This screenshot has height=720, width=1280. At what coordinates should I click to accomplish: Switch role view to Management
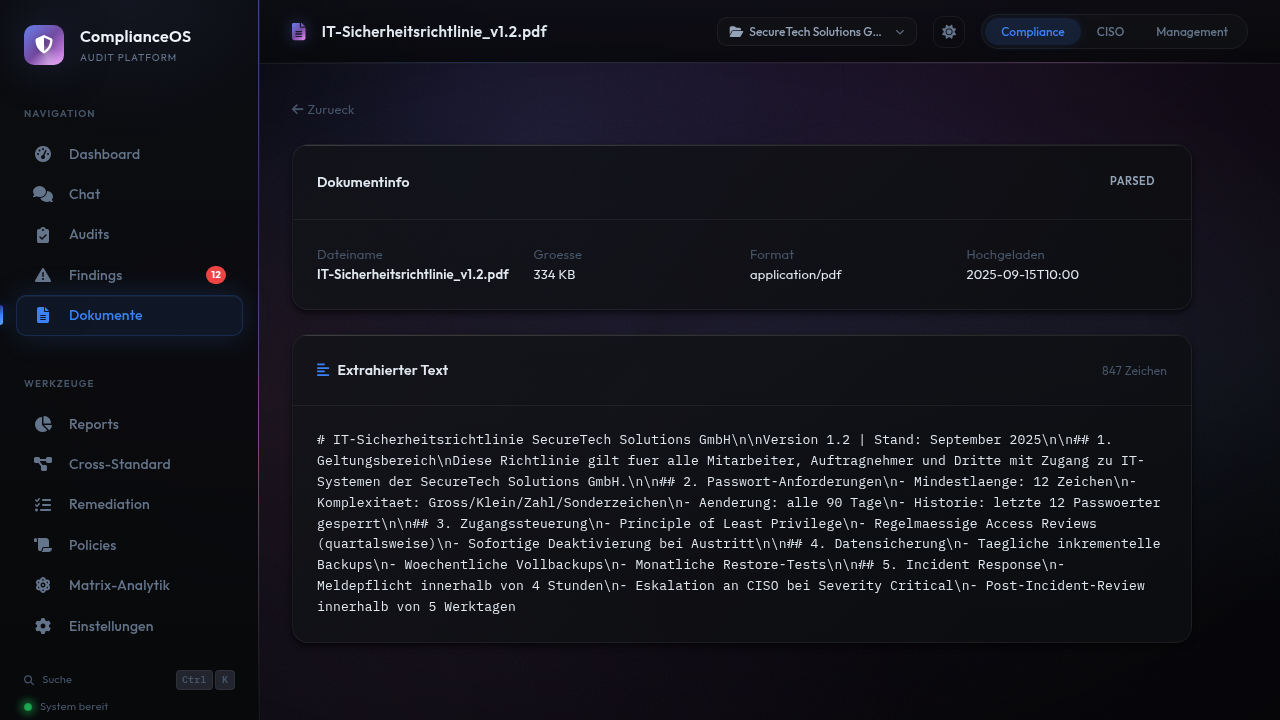(1191, 32)
